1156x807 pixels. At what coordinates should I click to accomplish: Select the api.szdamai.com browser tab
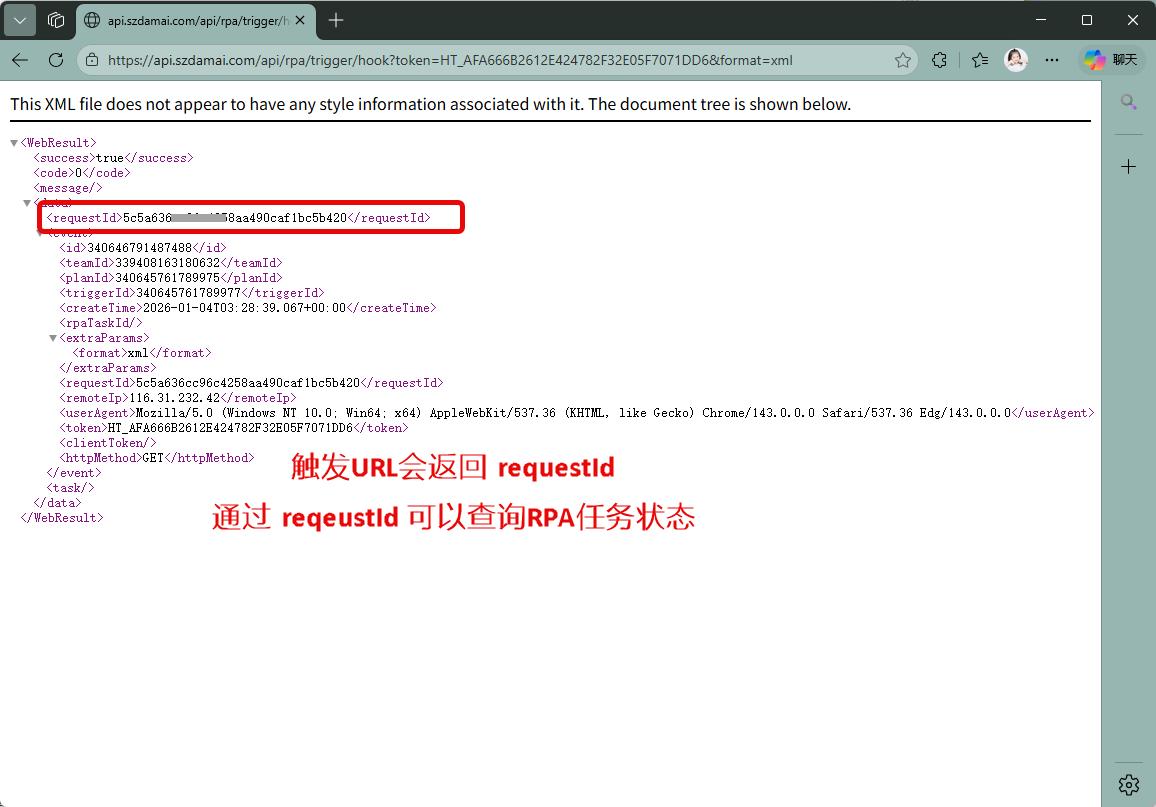click(x=190, y=20)
